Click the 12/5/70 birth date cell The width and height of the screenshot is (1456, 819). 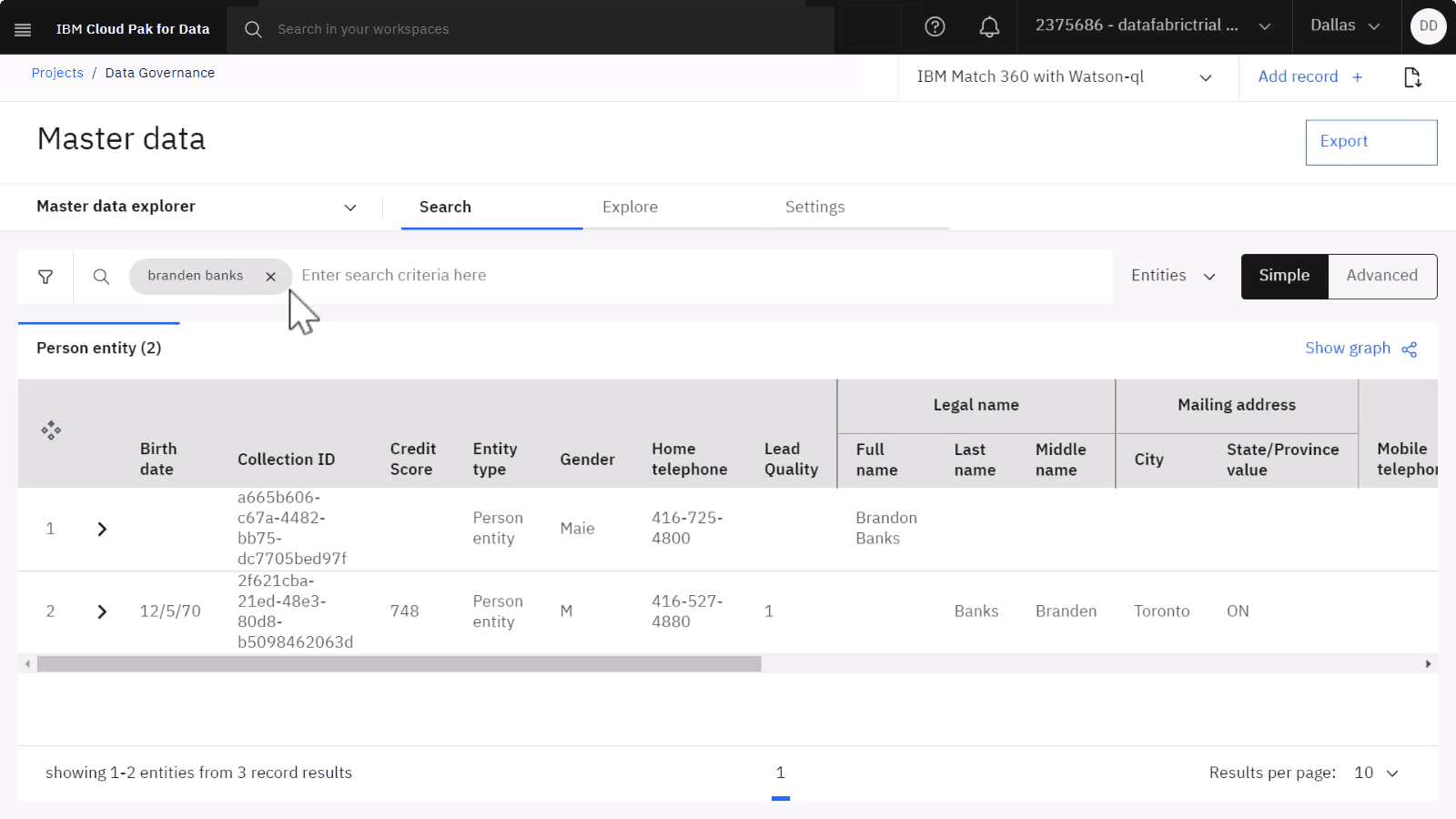point(170,612)
